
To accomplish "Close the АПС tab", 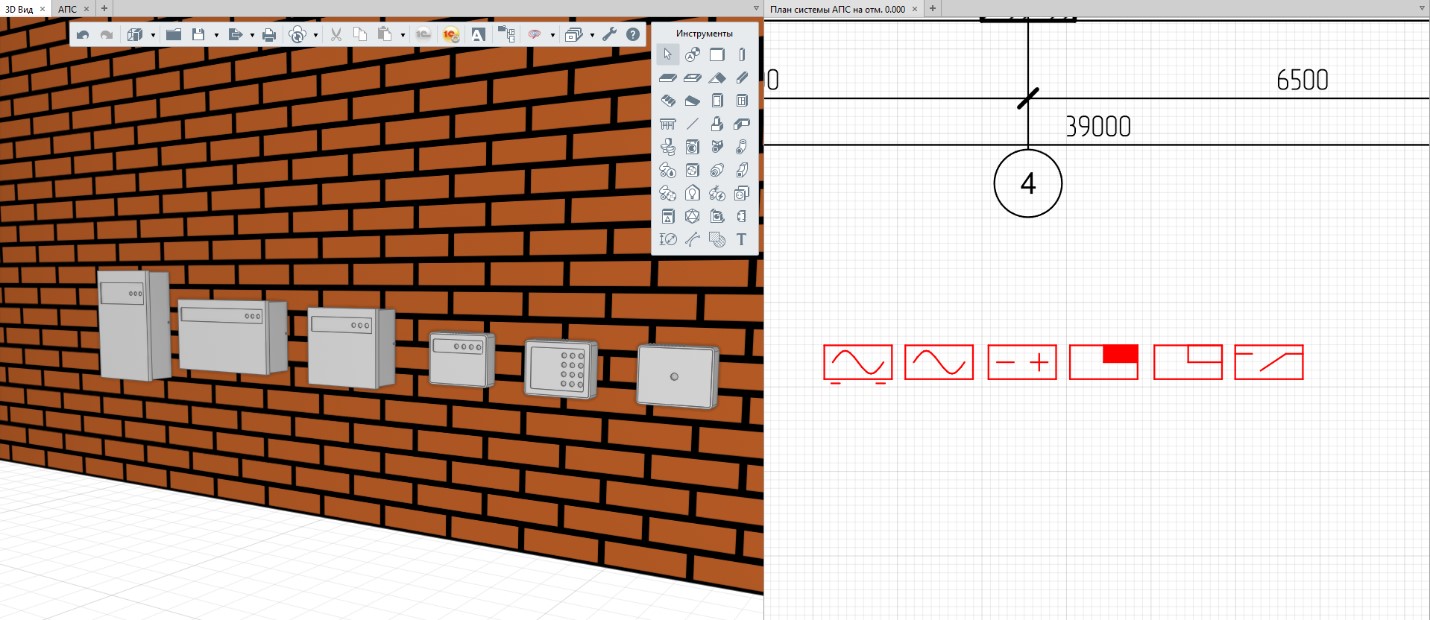I will 88,8.
